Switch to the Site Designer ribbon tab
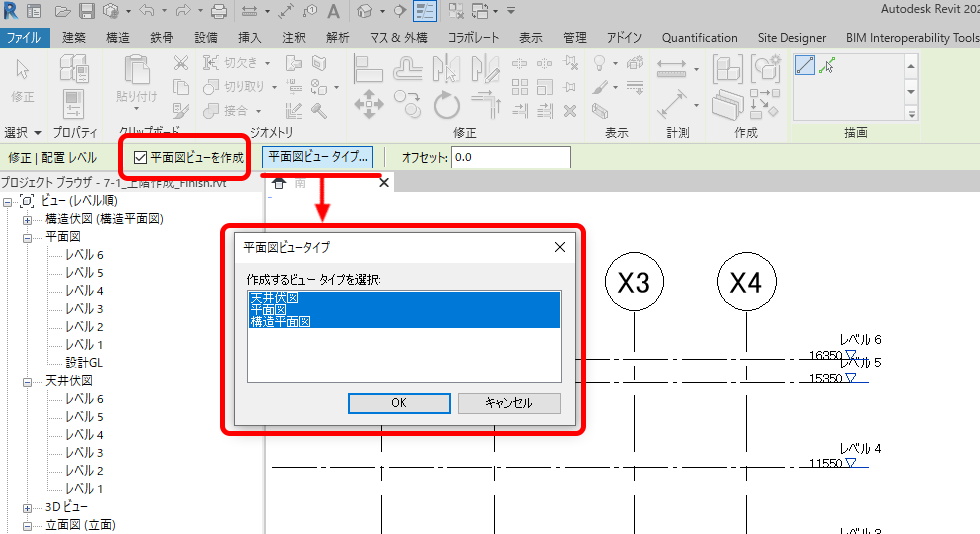This screenshot has height=534, width=980. pos(791,38)
